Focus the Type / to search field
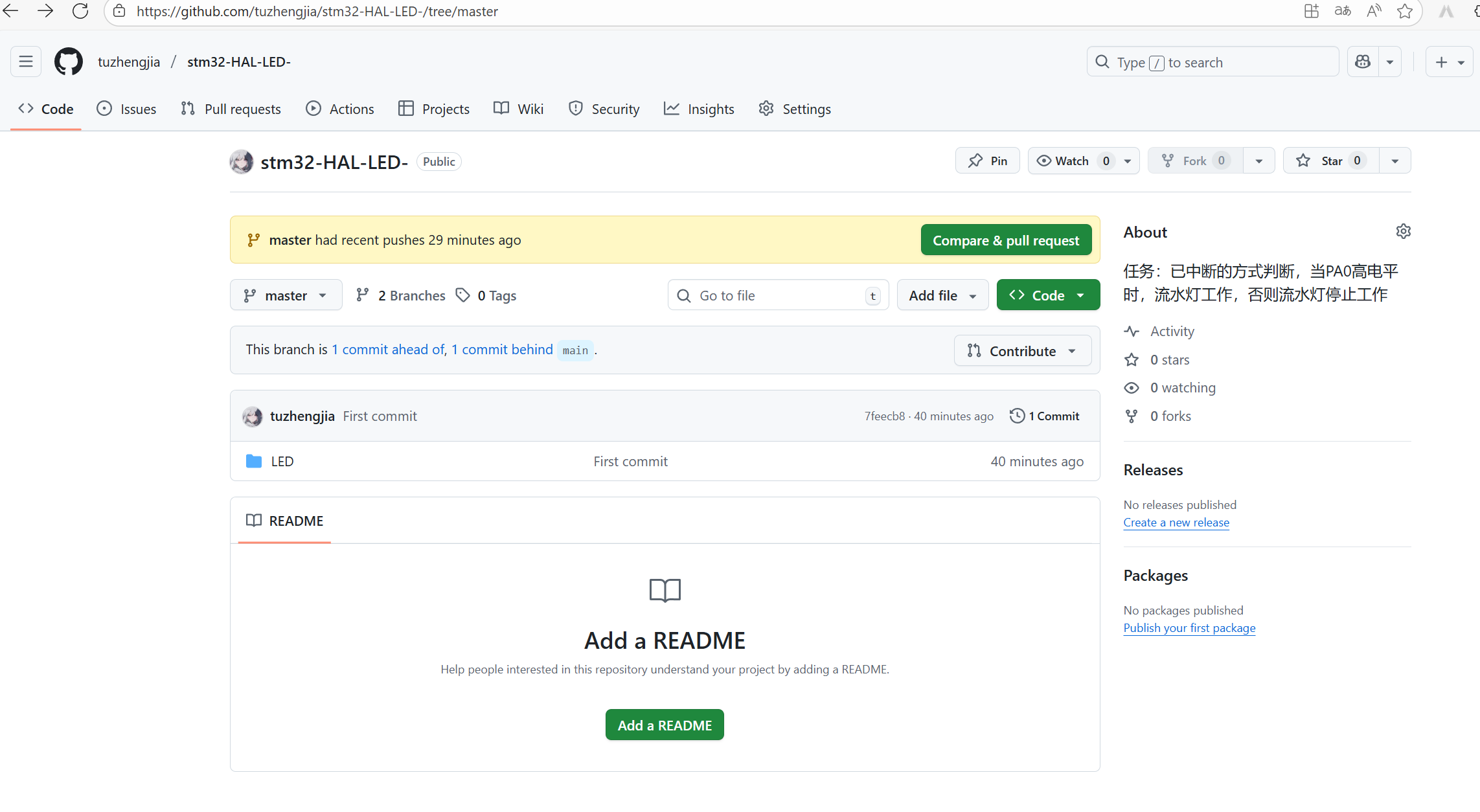The image size is (1480, 812). [x=1212, y=62]
